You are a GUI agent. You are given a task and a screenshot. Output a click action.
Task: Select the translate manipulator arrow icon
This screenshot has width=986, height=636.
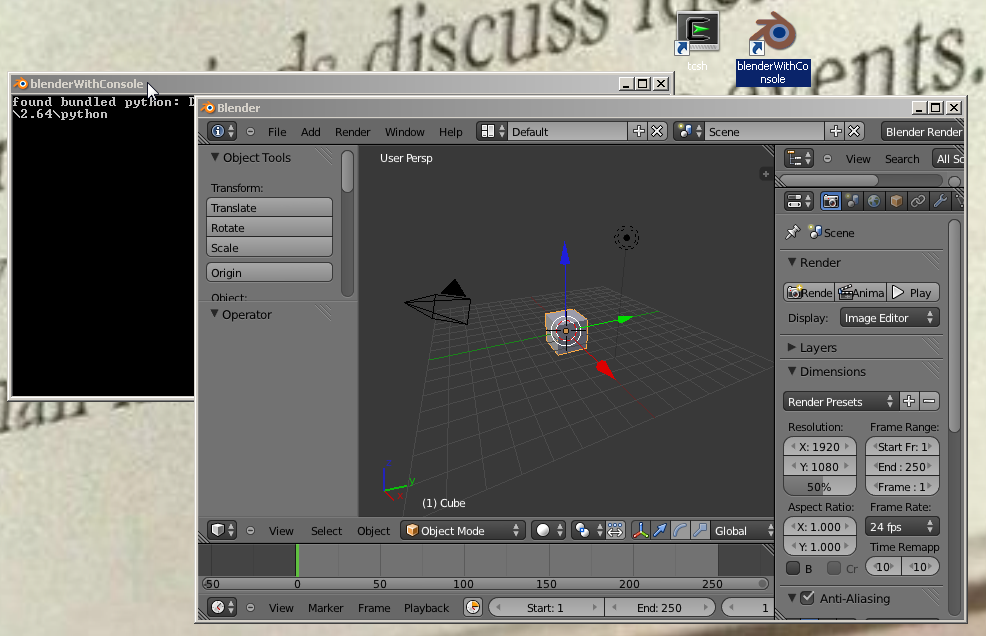pos(660,530)
